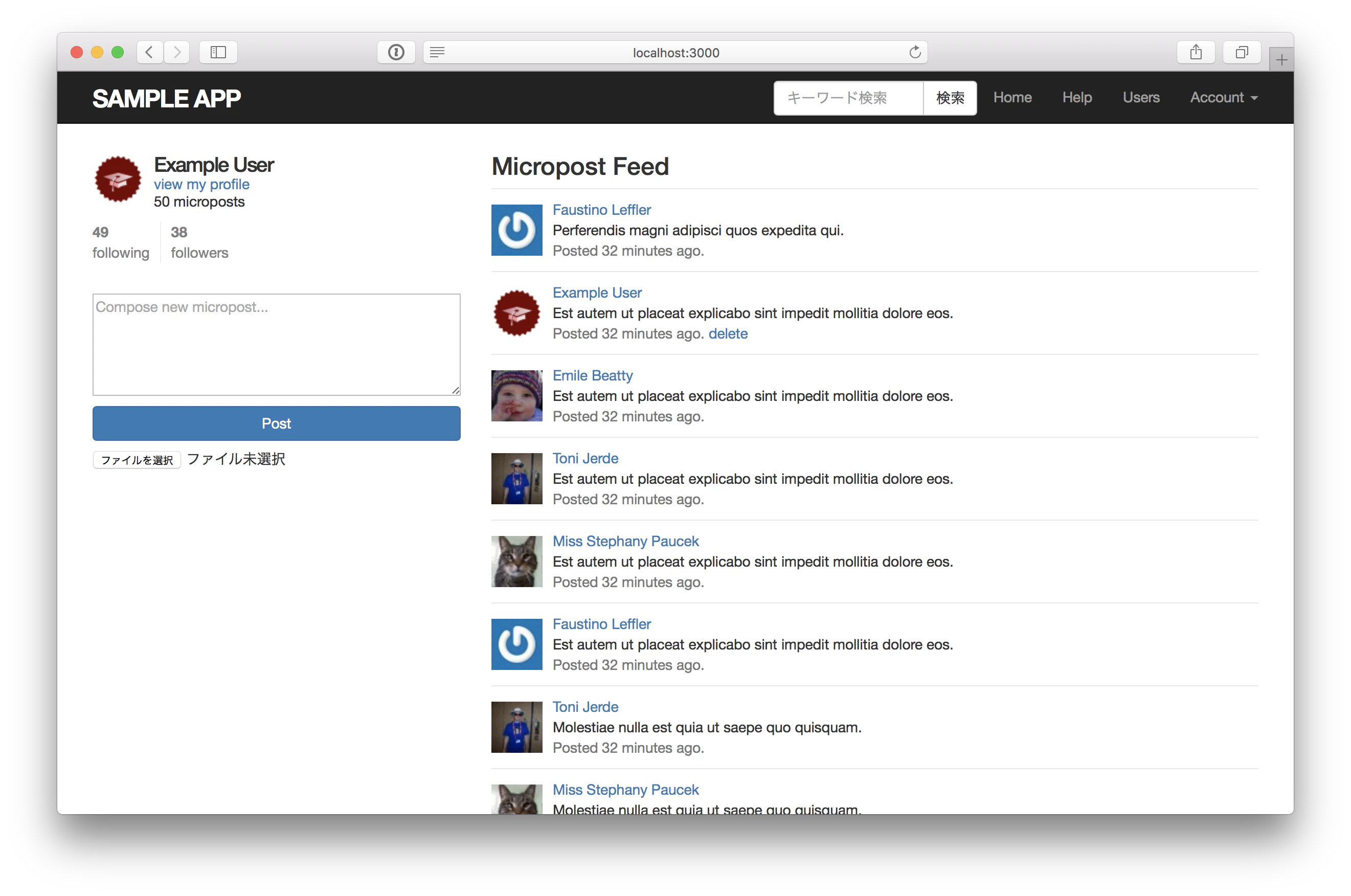The height and width of the screenshot is (896, 1351).
Task: Open Faustino Leffler's name on the Perferendis post
Action: pyautogui.click(x=601, y=210)
